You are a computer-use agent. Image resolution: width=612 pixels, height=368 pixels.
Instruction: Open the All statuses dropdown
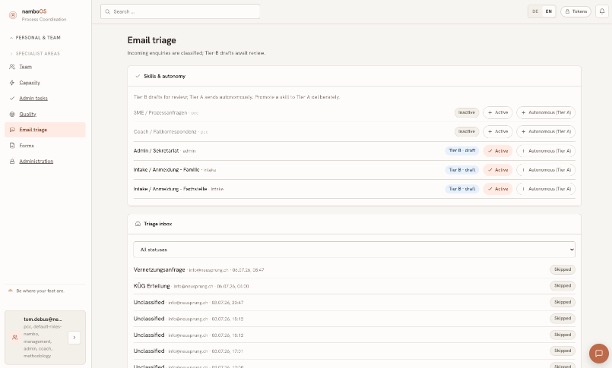point(354,249)
